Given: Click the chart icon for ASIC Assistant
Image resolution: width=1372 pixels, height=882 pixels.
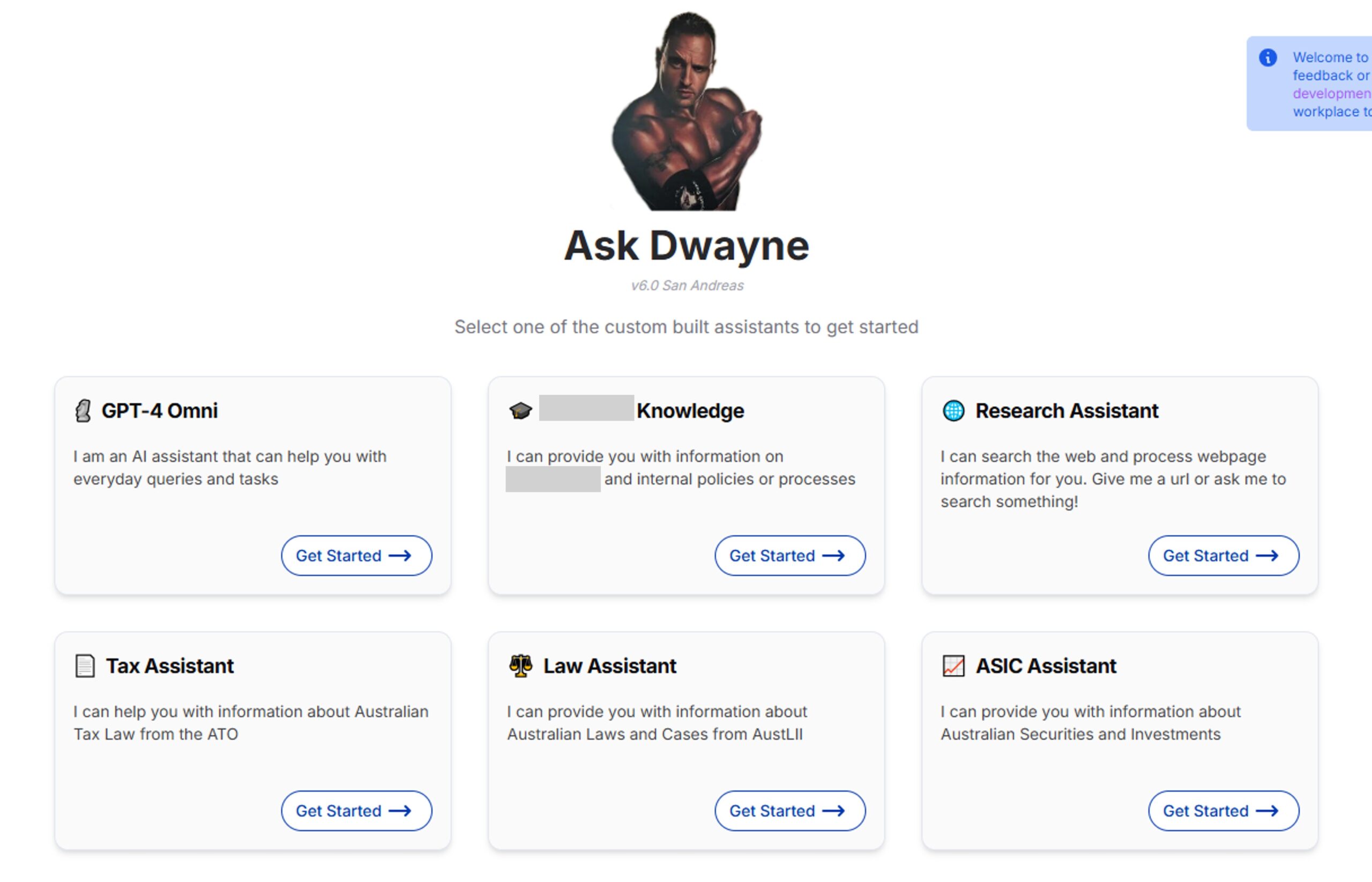Looking at the screenshot, I should pyautogui.click(x=953, y=666).
